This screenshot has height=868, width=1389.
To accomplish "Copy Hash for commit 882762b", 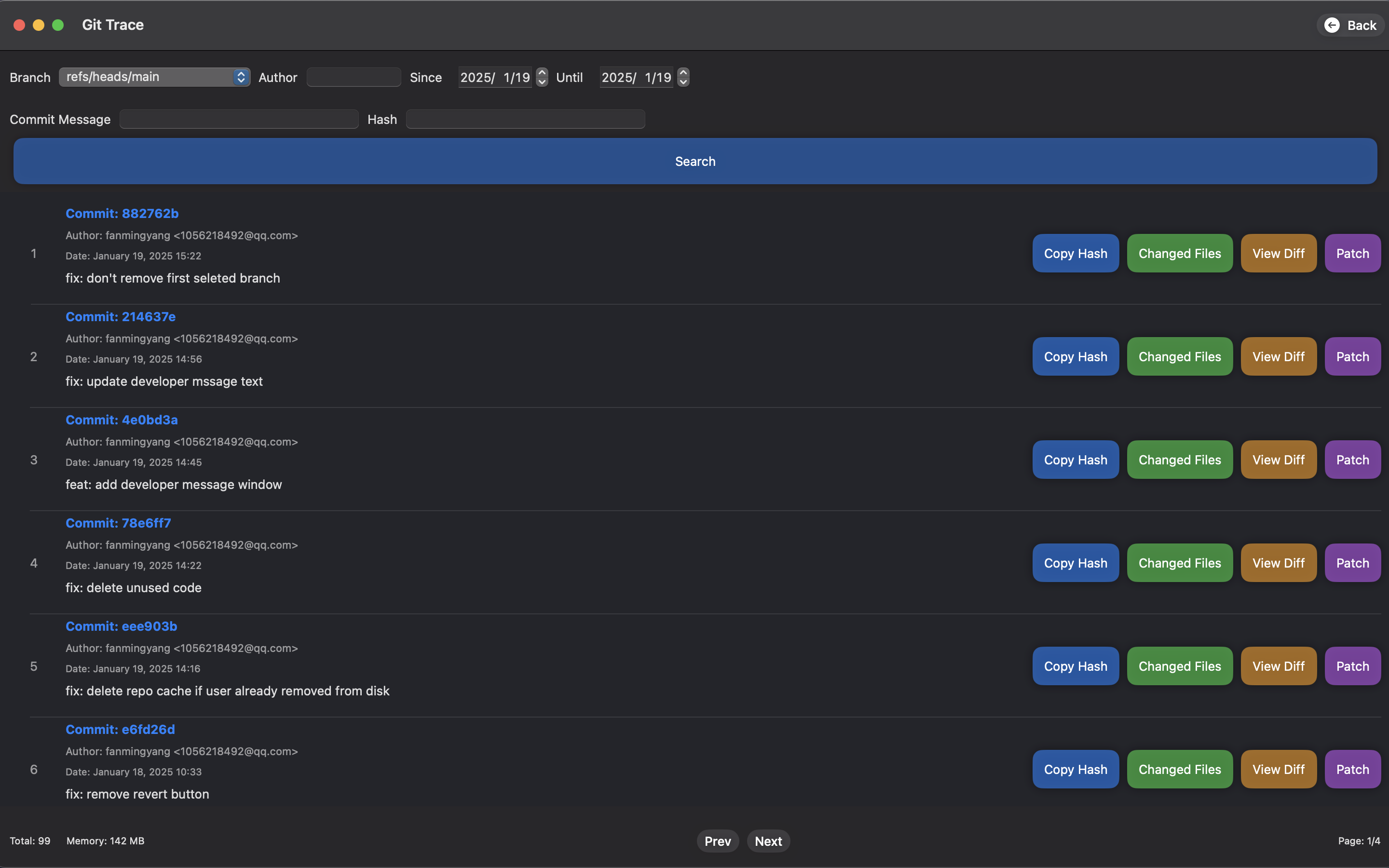I will pos(1075,253).
